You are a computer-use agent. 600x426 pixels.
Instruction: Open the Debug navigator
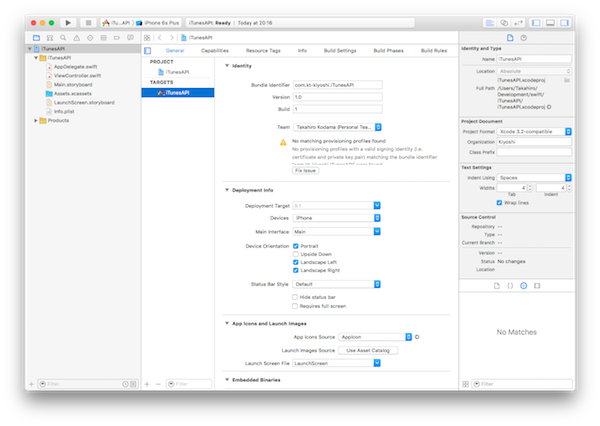click(x=103, y=38)
